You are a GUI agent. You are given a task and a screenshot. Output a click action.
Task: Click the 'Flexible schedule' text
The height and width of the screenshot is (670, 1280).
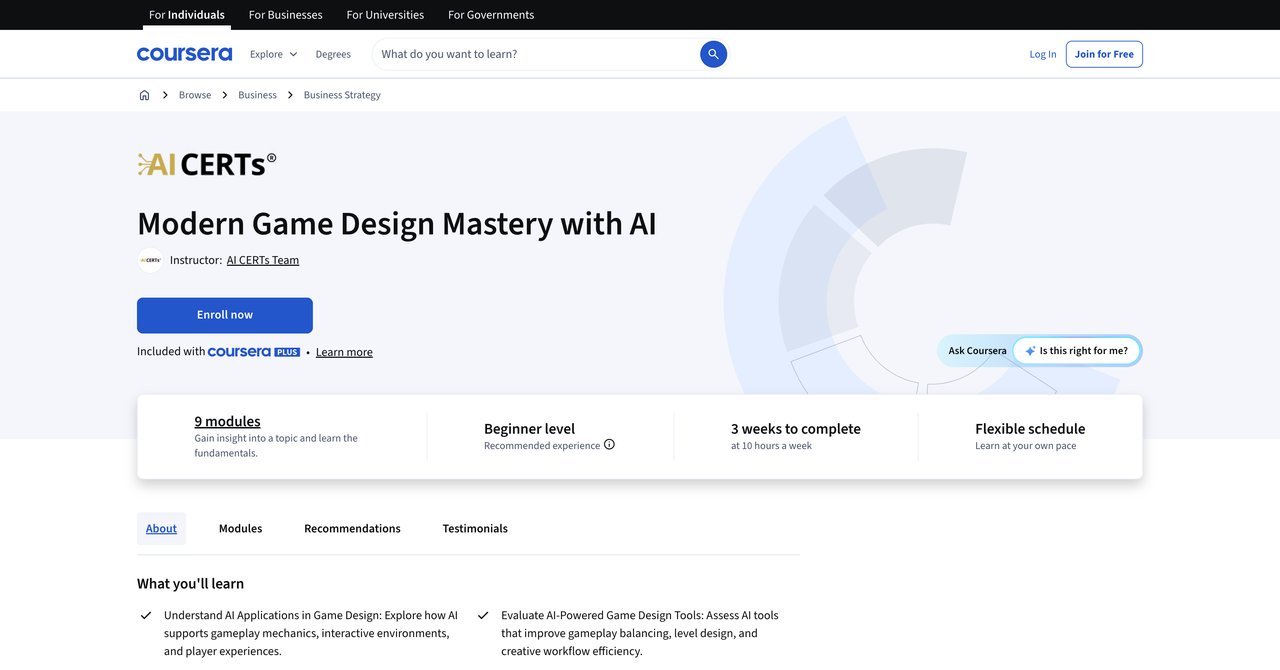(1030, 428)
